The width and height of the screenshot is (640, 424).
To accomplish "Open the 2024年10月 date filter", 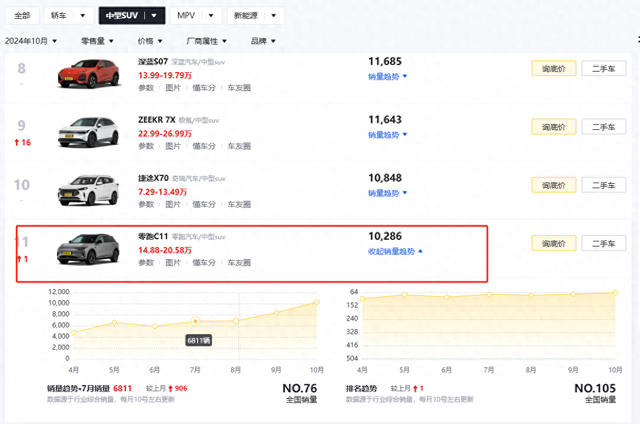I will 31,41.
